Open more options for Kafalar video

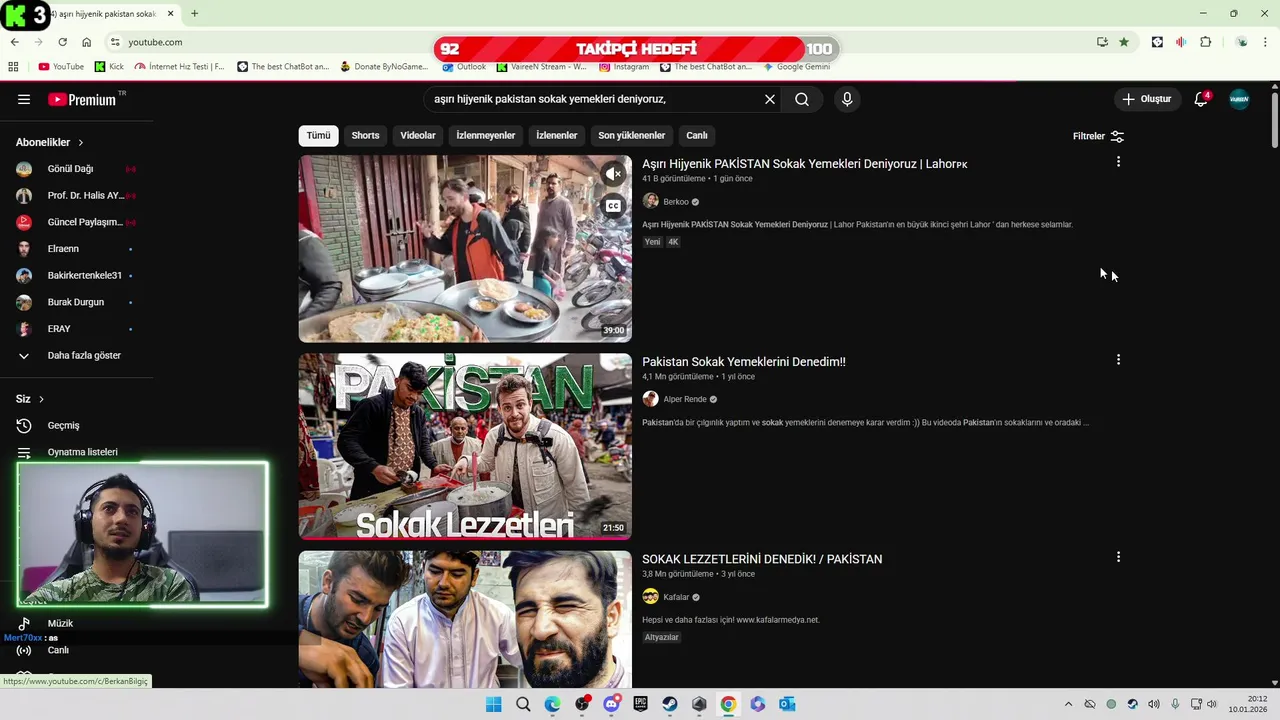(x=1118, y=557)
